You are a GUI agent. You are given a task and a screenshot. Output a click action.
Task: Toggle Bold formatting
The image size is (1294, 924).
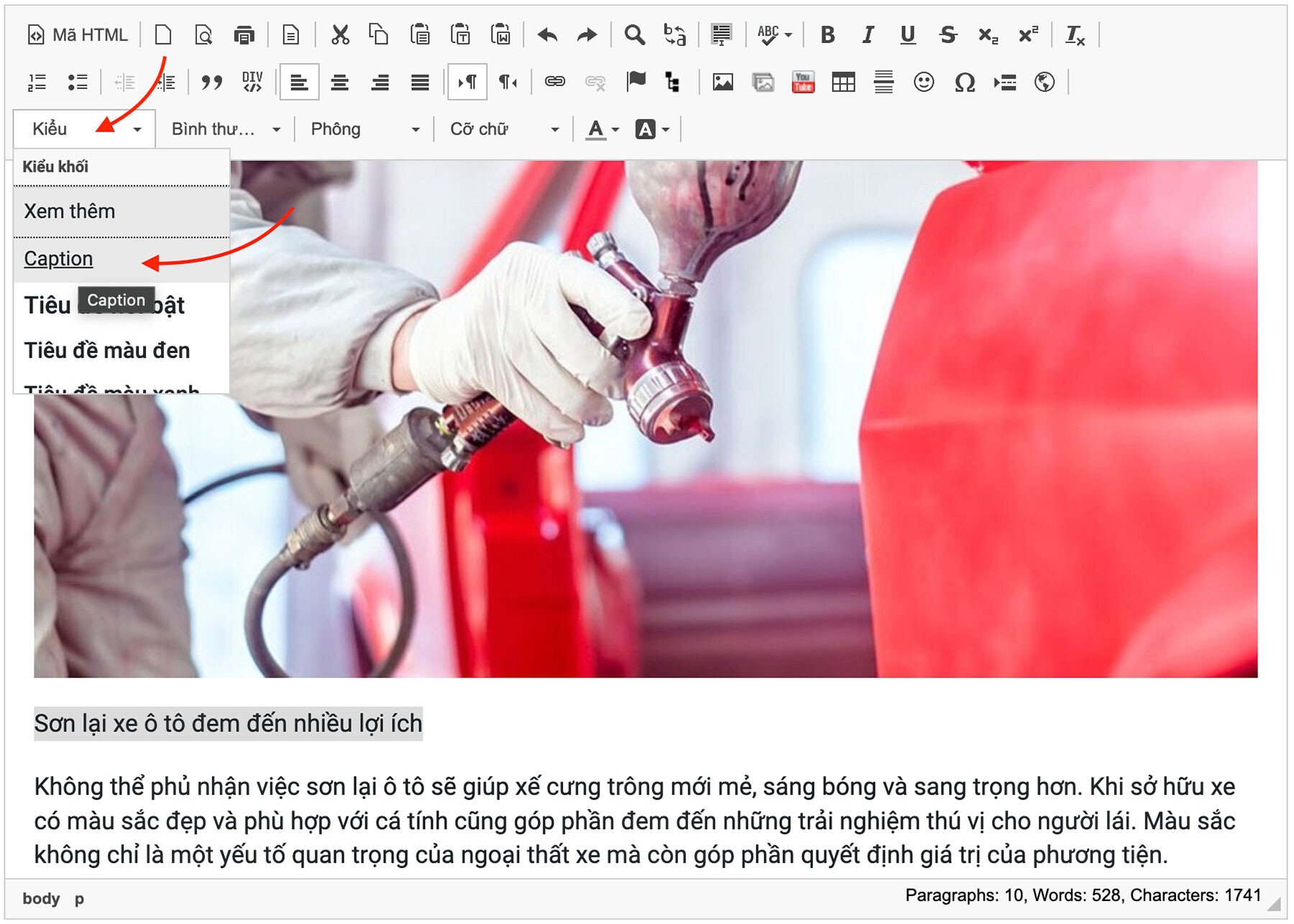point(827,34)
